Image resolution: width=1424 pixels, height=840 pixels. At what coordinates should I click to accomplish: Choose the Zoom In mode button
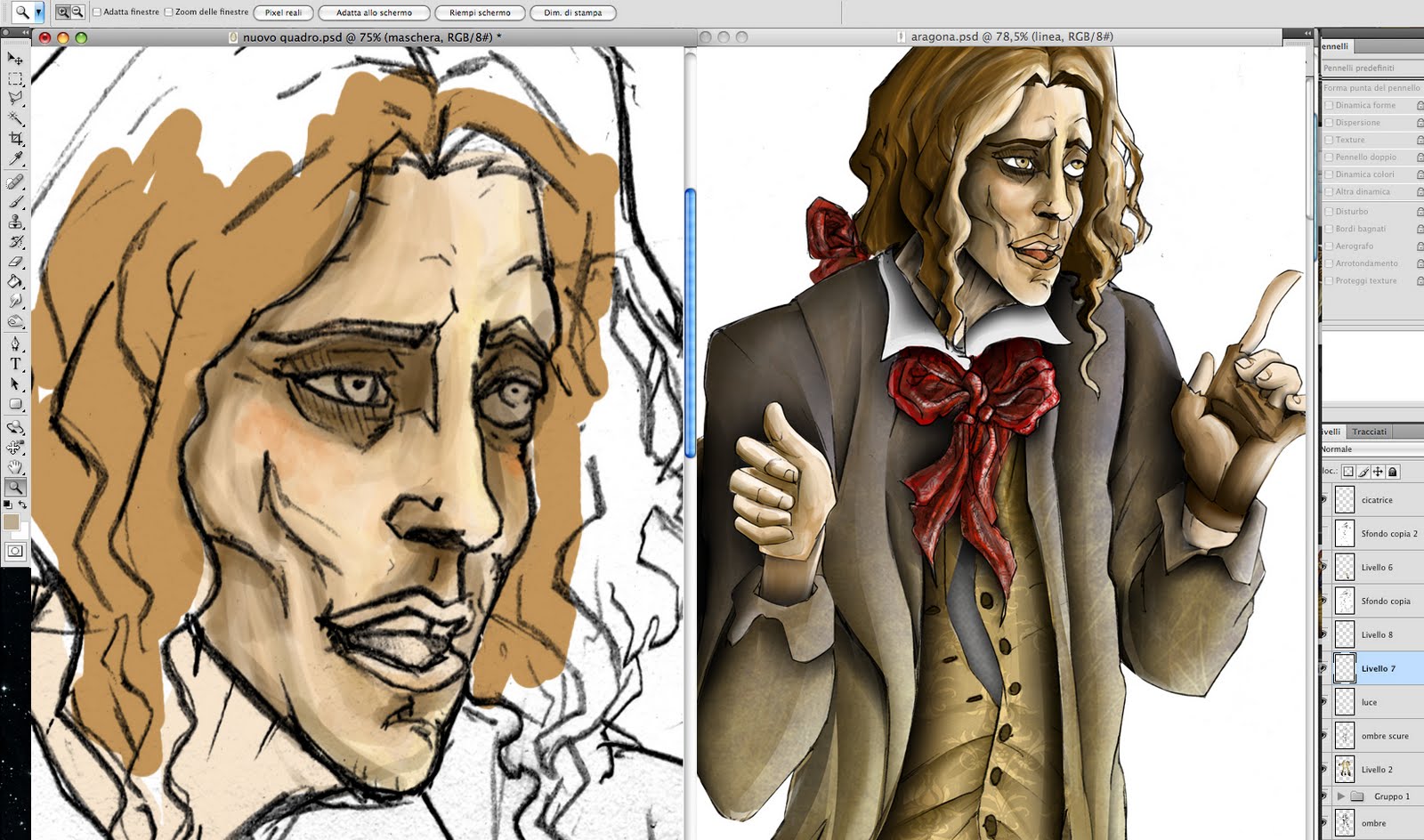[x=62, y=12]
